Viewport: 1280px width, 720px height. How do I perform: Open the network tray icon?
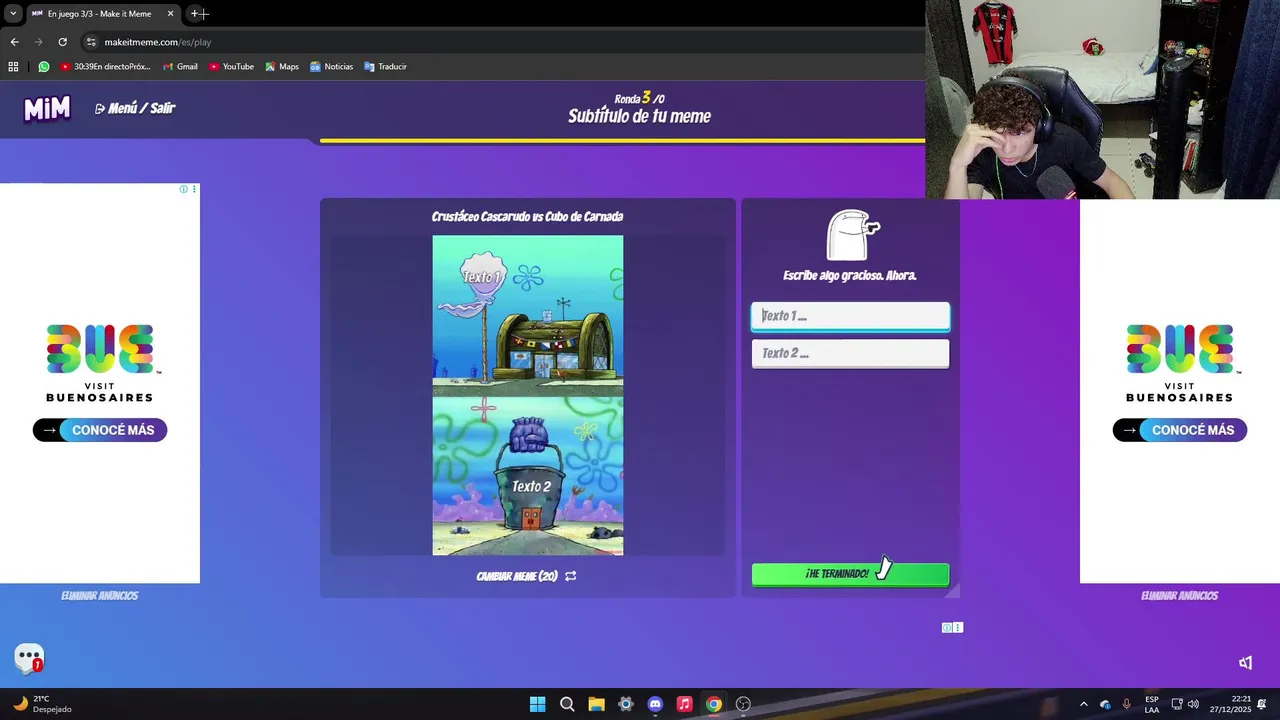[1177, 704]
